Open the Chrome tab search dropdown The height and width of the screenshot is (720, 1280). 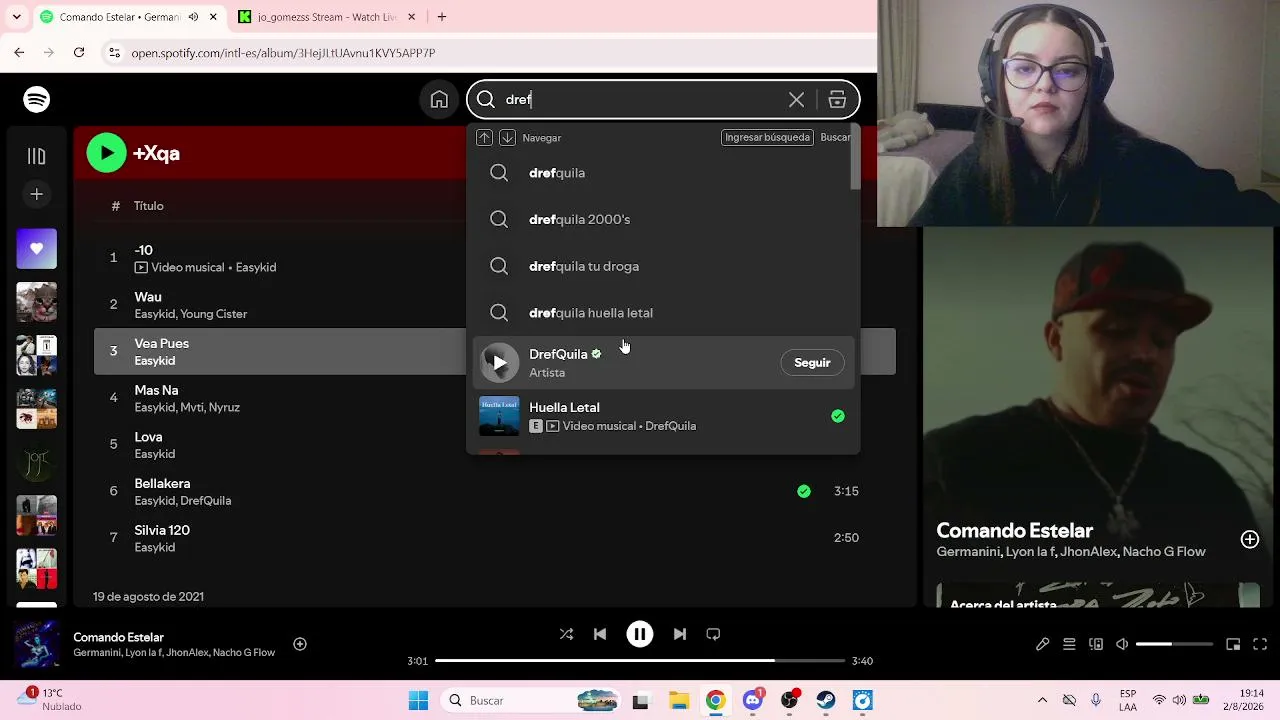tap(17, 17)
